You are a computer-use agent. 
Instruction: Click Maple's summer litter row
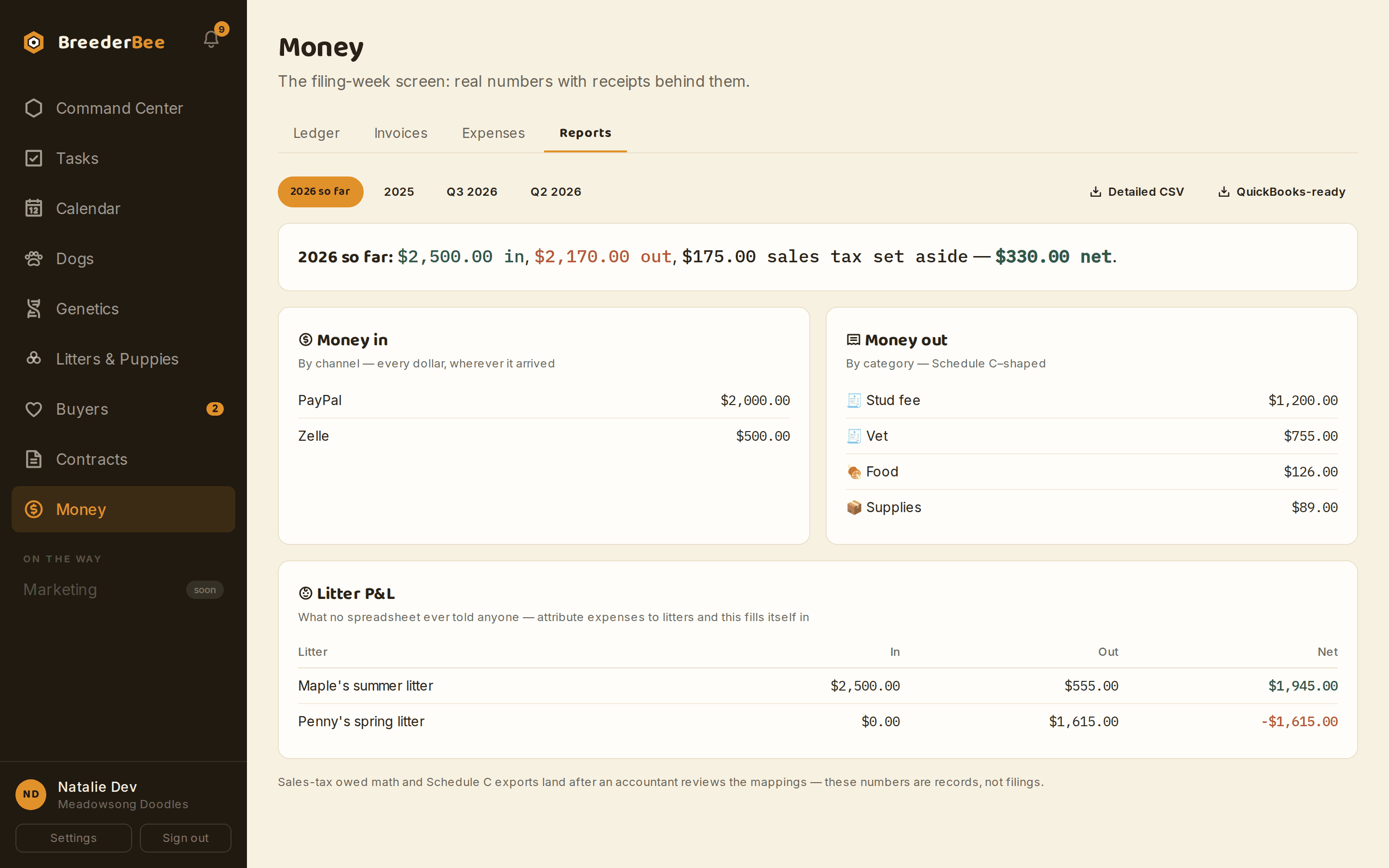coord(817,686)
